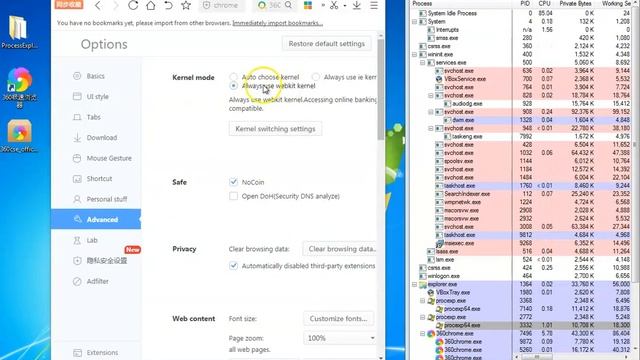Click the undo closed tab icon
Viewport: 640px width, 360px height.
168,5
